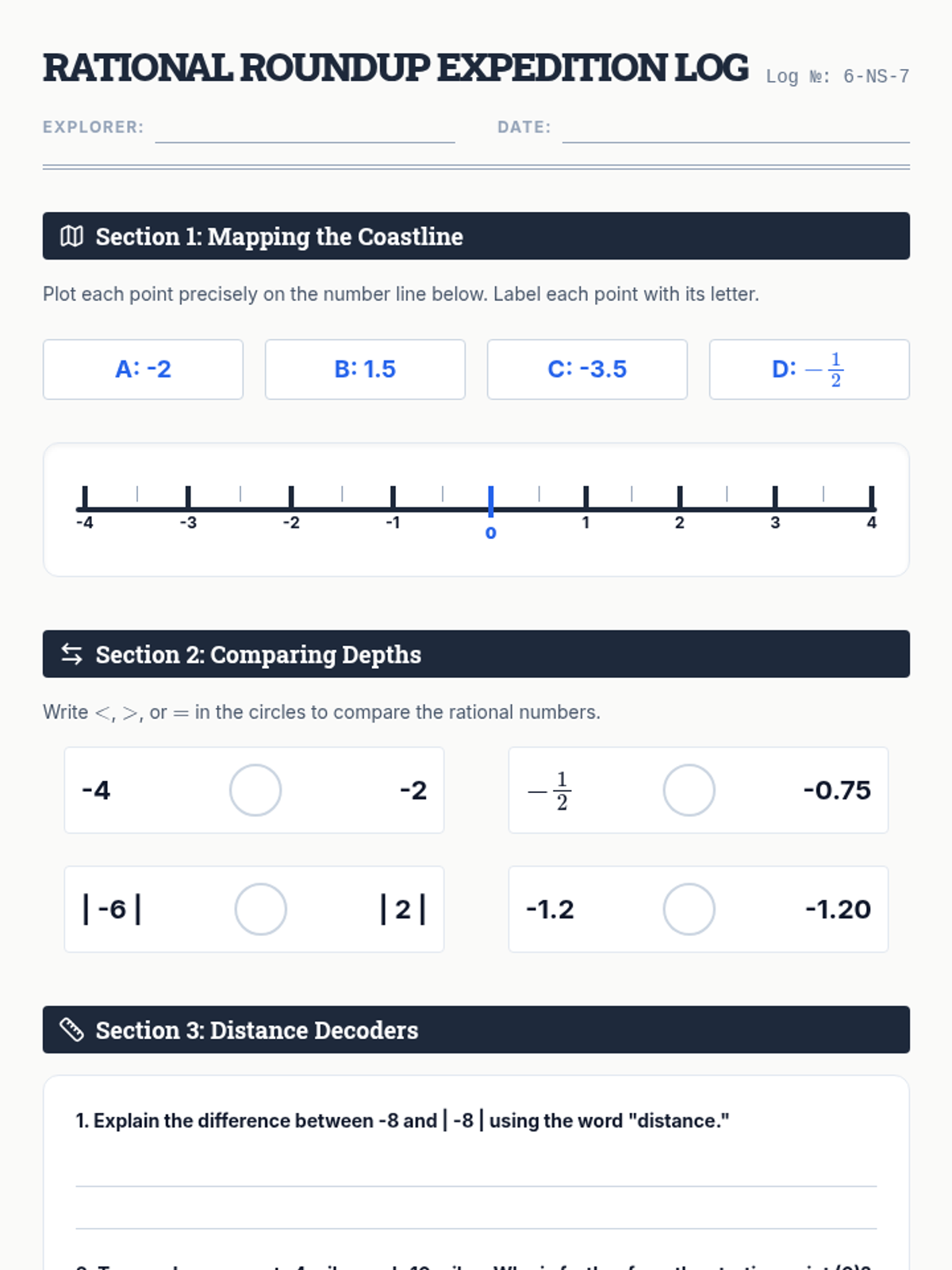The image size is (952, 1270).
Task: Click the -2 tick on the number line
Action: pyautogui.click(x=291, y=498)
